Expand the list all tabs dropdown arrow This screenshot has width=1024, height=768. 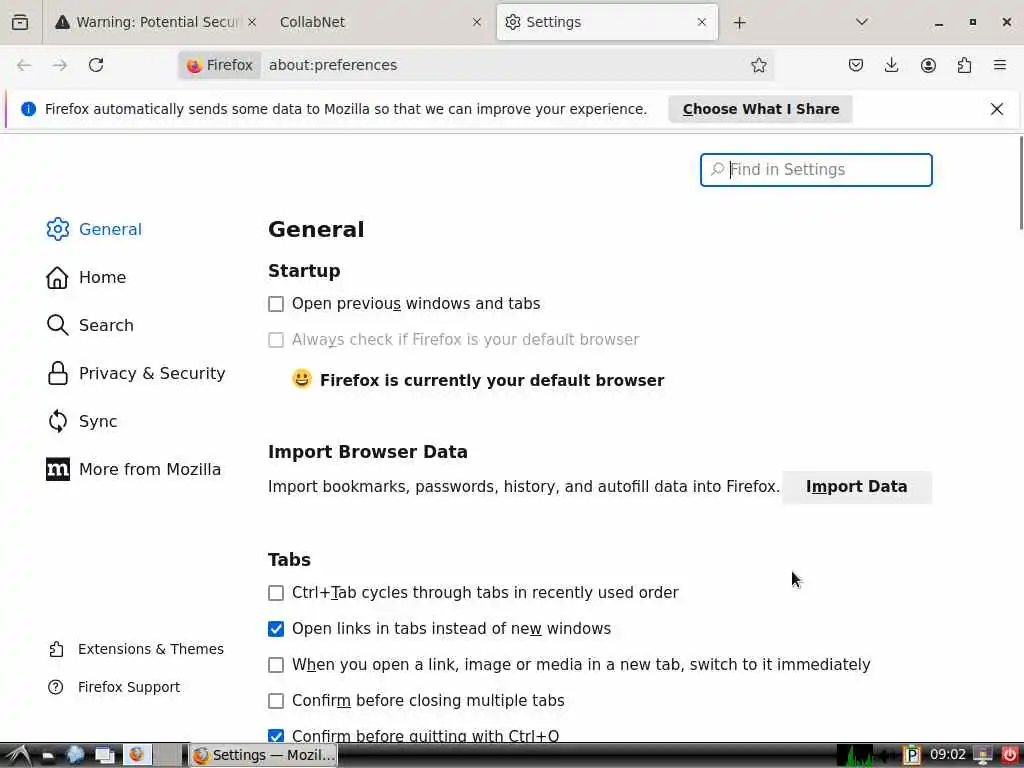click(862, 22)
